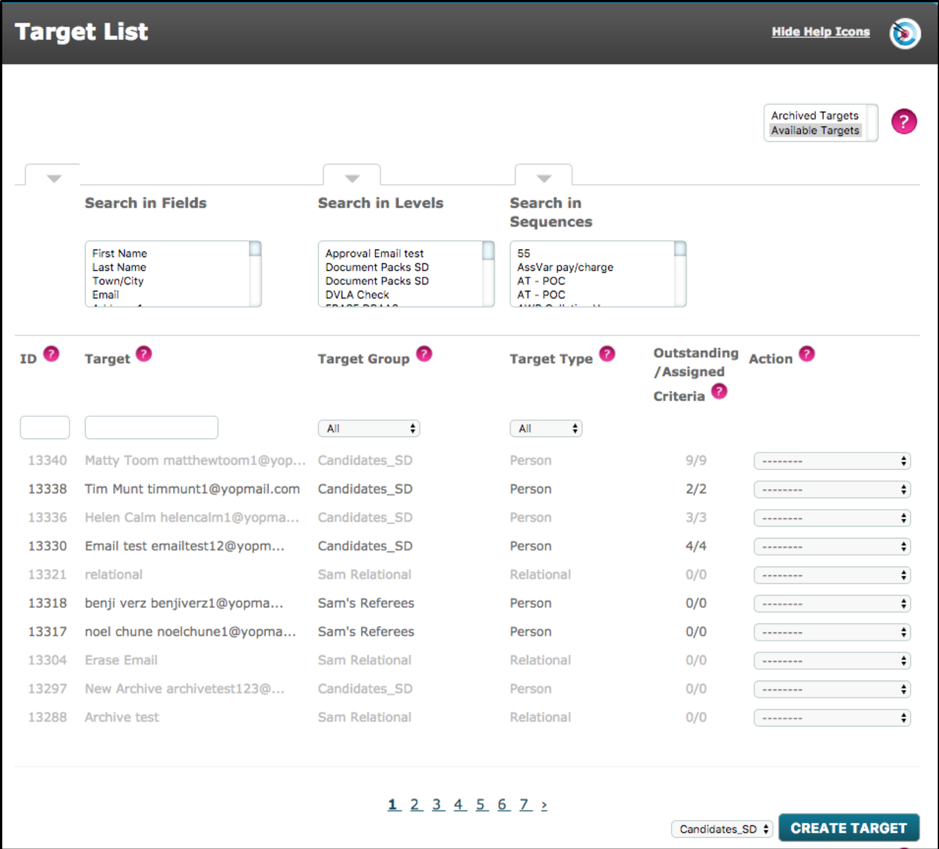
Task: Open Action dropdown for target 13340
Action: coord(832,461)
